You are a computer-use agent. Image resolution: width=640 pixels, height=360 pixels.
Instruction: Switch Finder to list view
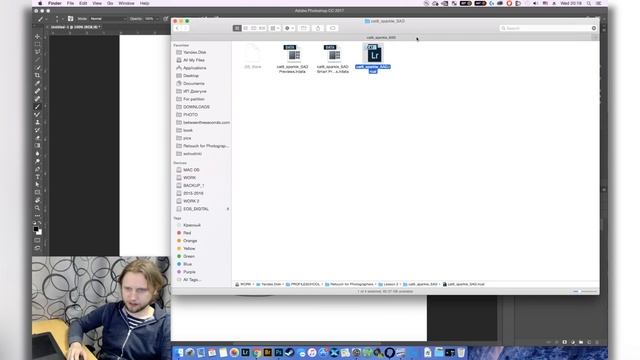pos(245,28)
